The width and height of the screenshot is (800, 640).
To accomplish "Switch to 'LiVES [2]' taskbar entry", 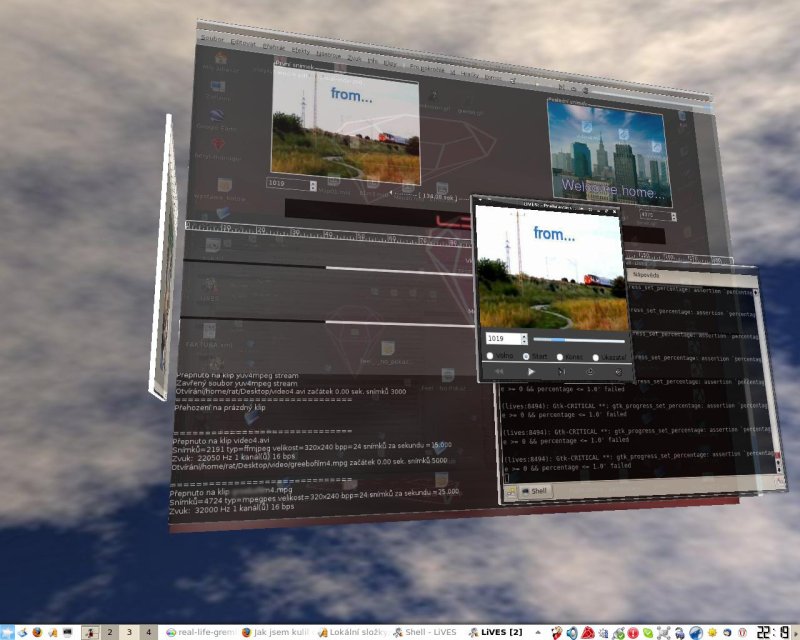I will tap(495, 632).
